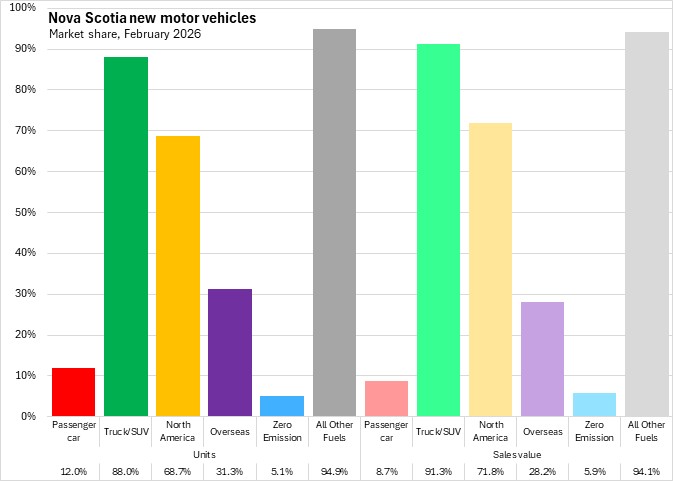This screenshot has height=481, width=673.
Task: Click the 50% y-axis label
Action: tap(26, 212)
